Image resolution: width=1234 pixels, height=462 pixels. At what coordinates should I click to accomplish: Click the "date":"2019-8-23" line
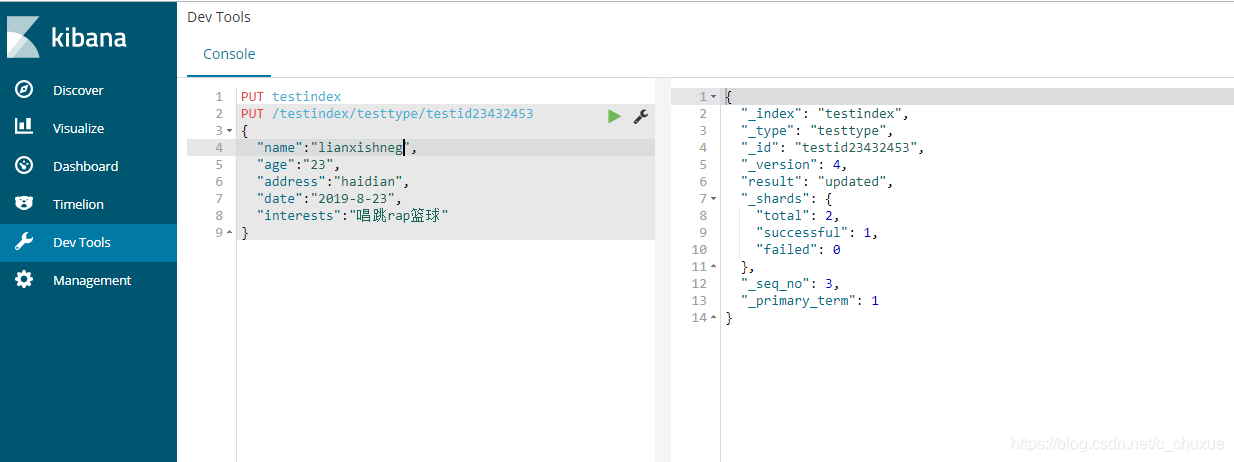(329, 199)
